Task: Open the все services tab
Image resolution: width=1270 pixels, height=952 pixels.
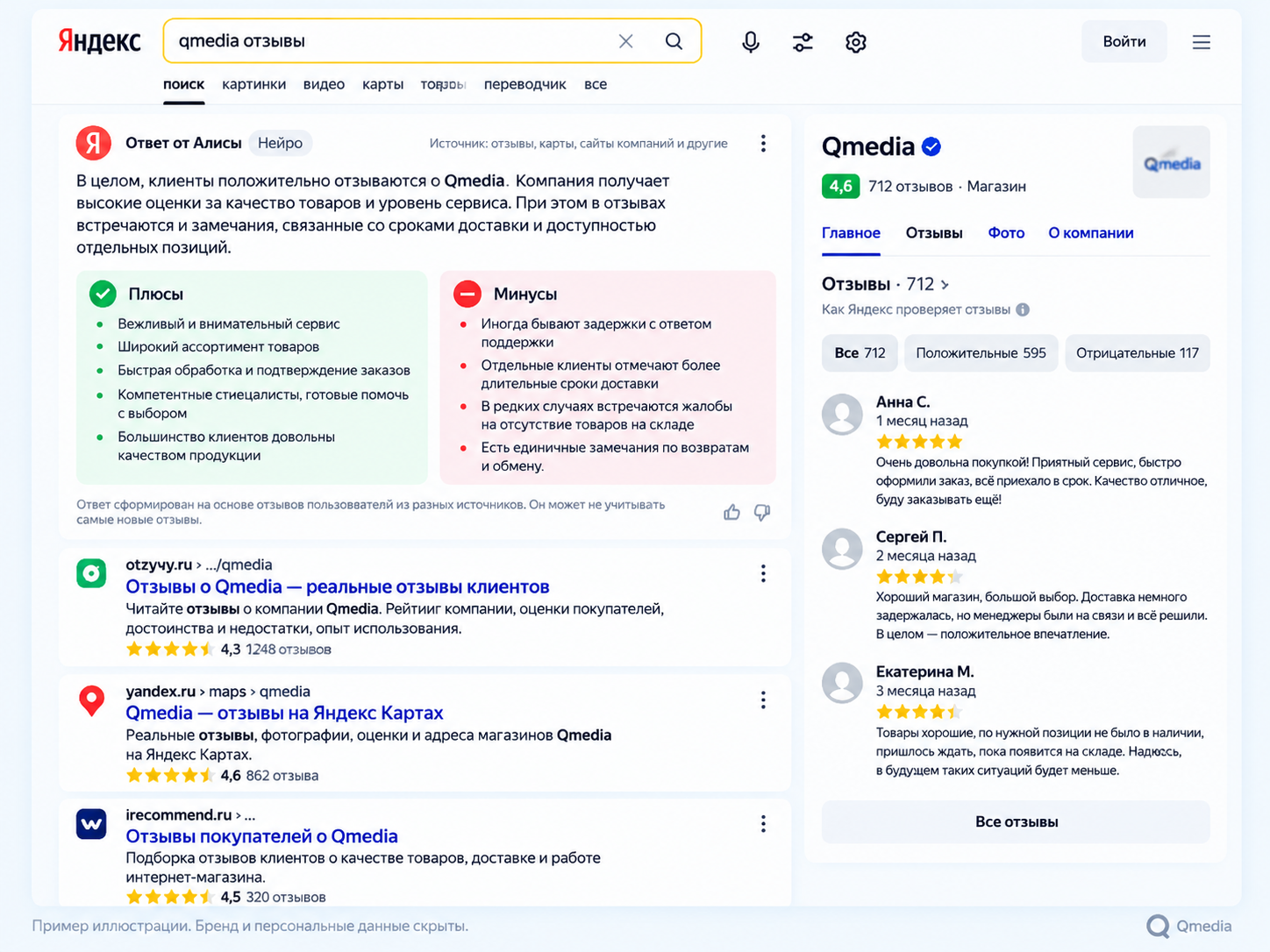Action: [596, 84]
